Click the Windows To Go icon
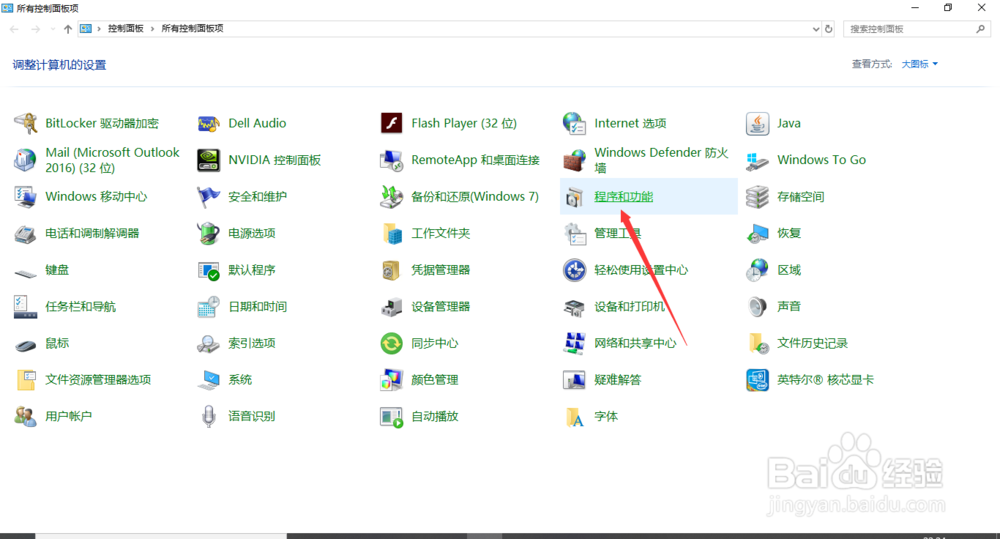The width and height of the screenshot is (1000, 539). 758,160
